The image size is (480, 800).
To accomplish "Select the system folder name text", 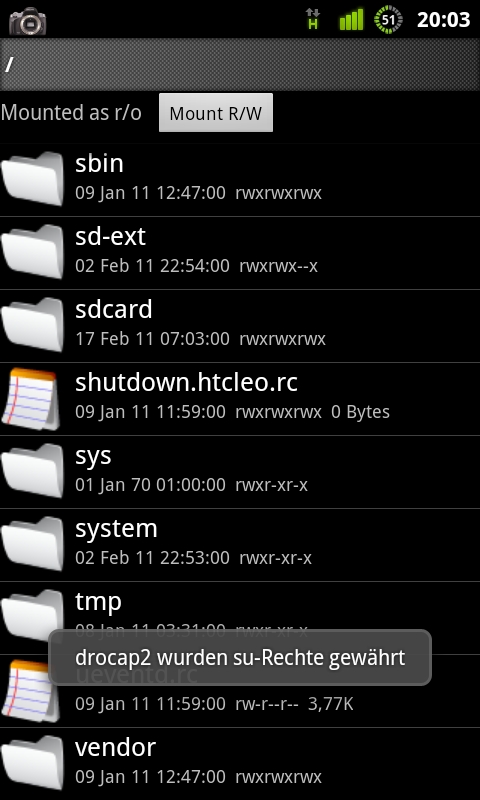I will (116, 529).
